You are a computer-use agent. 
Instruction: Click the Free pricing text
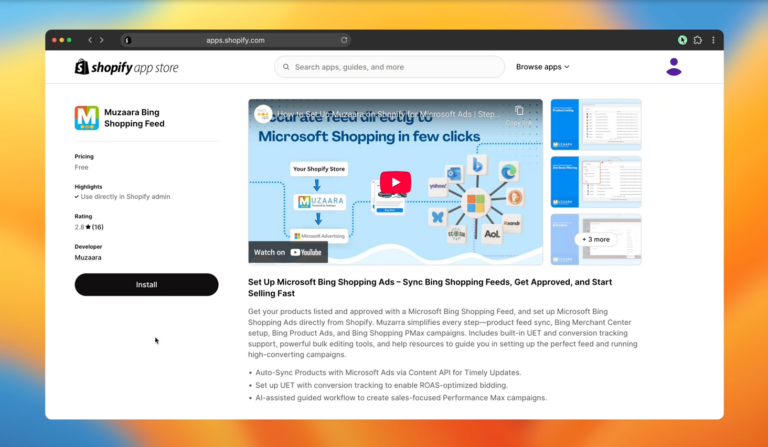(81, 167)
